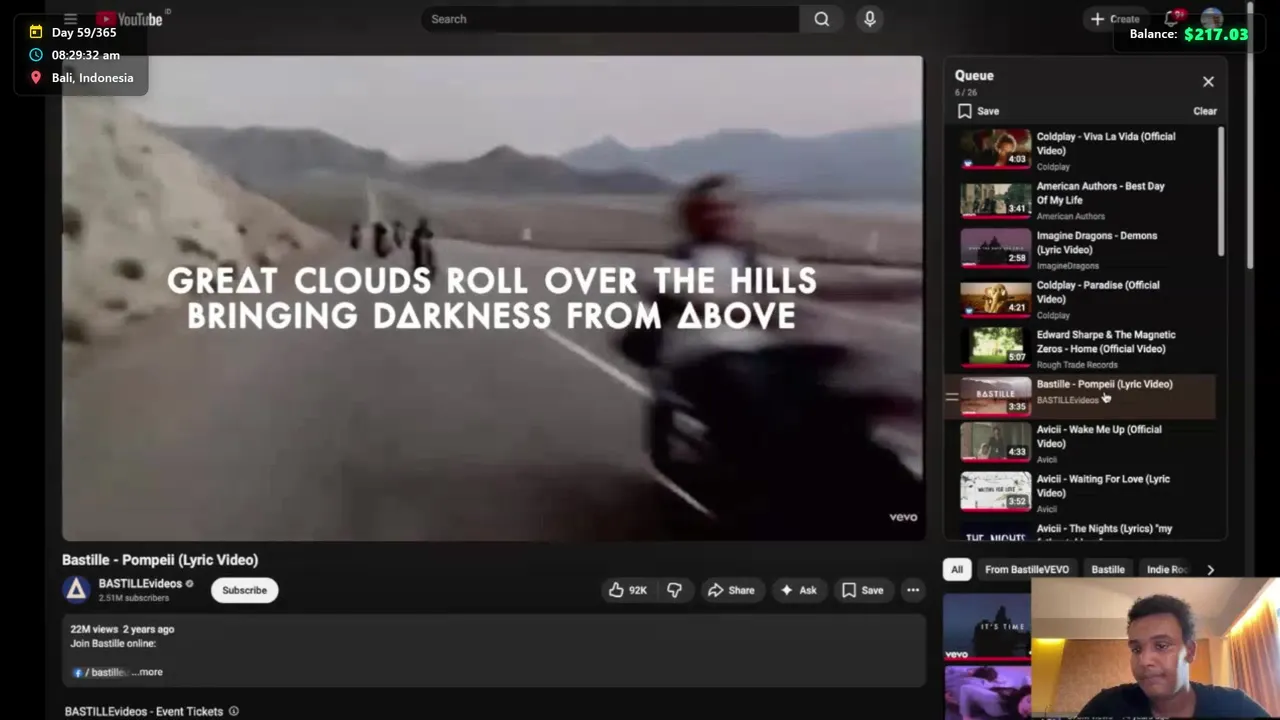Select the All filter chip
Viewport: 1280px width, 720px height.
(x=957, y=569)
